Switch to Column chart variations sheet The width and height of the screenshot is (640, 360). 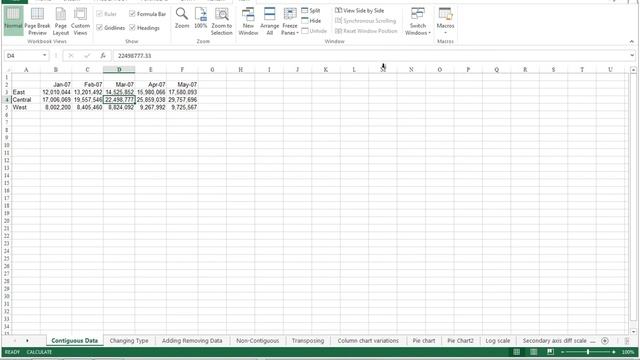point(368,340)
